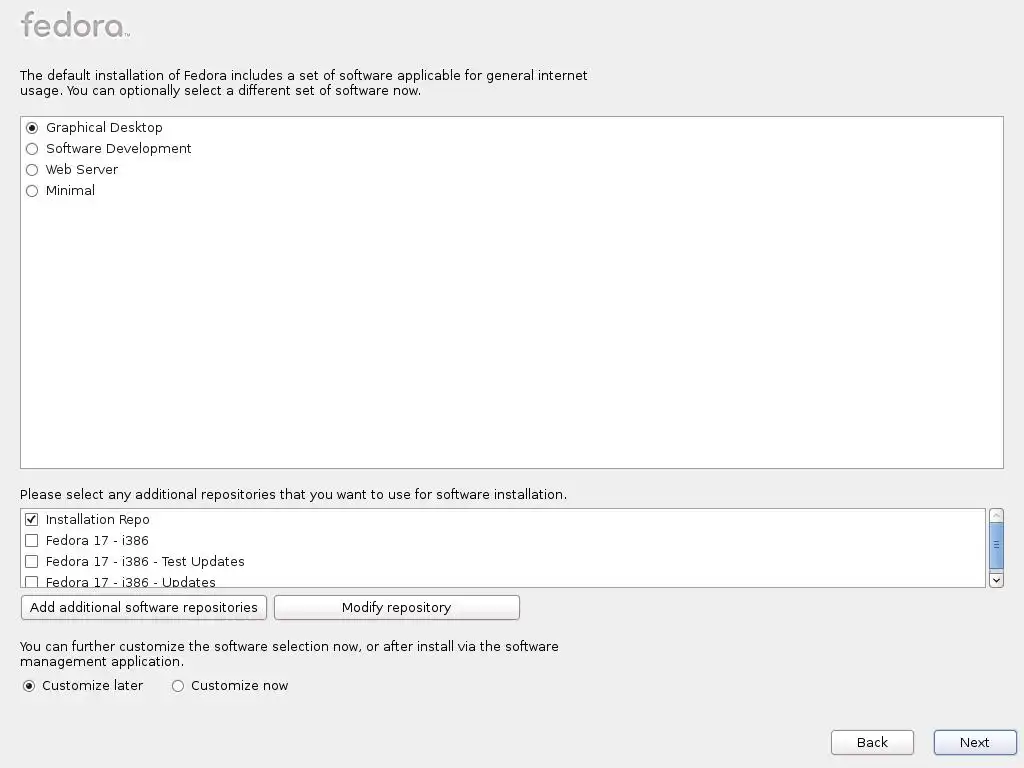Screen dimensions: 1024x768
Task: Click the Installation Repo label text
Action: [x=97, y=520]
